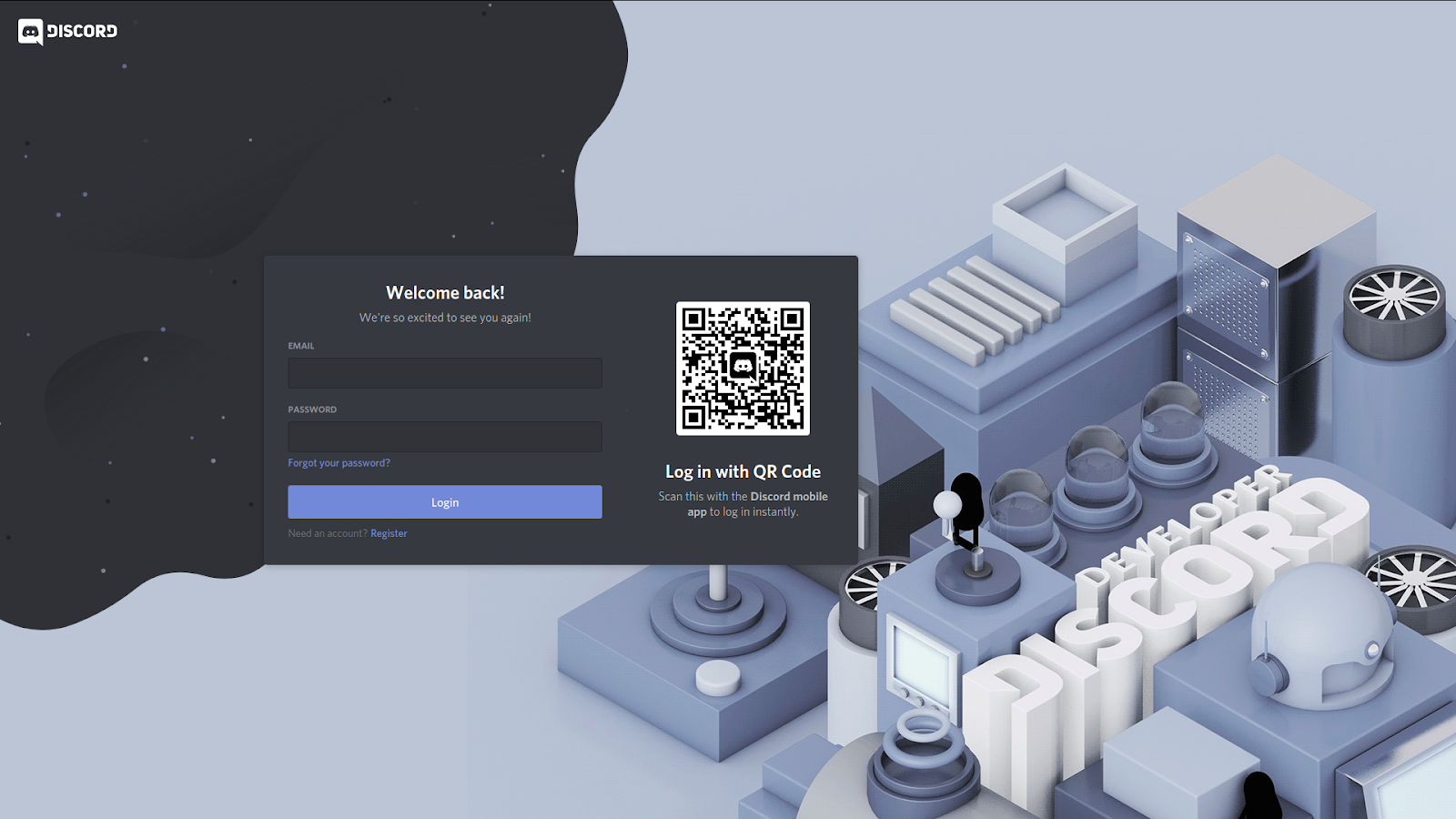Click the QR code image

743,369
